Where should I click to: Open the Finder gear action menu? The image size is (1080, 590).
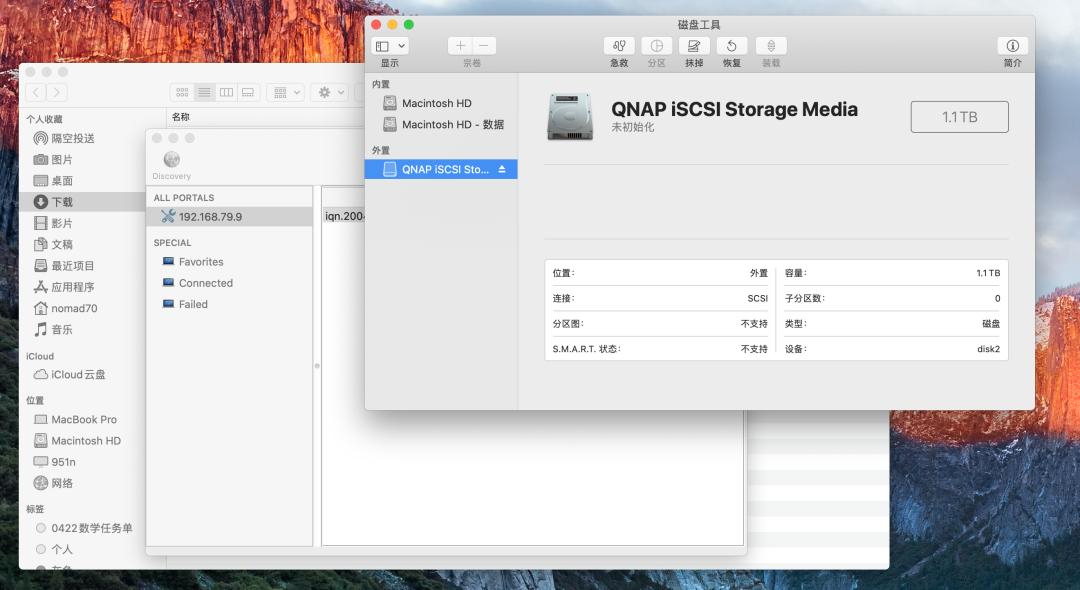tap(329, 92)
